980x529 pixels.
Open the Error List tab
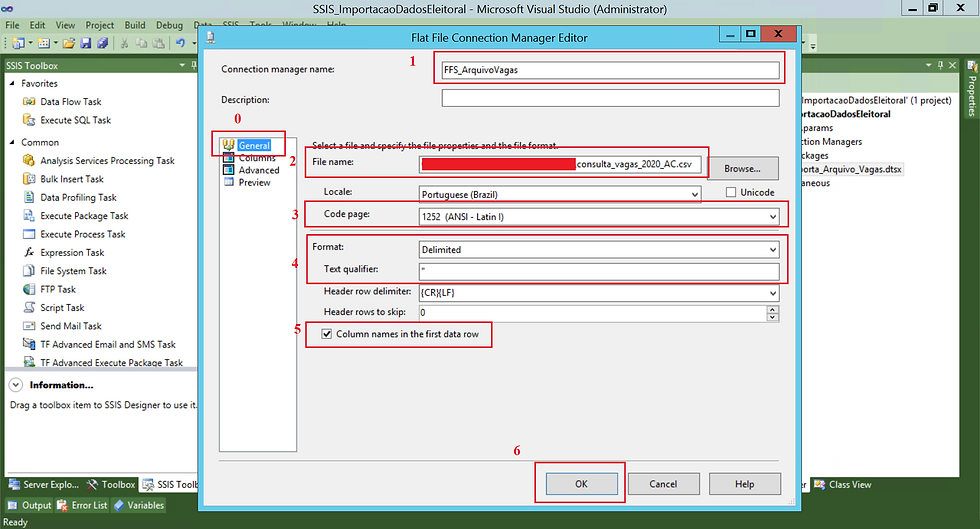[82, 505]
